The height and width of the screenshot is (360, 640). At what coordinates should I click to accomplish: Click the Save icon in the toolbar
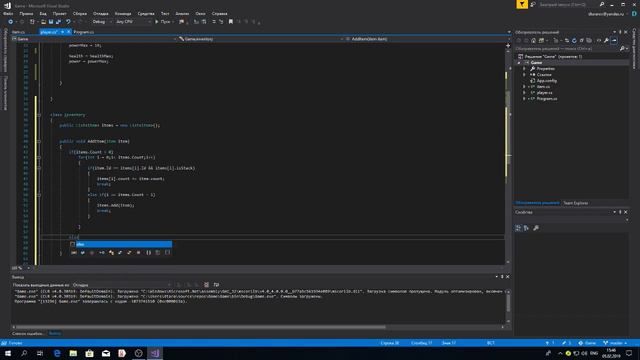coord(51,22)
